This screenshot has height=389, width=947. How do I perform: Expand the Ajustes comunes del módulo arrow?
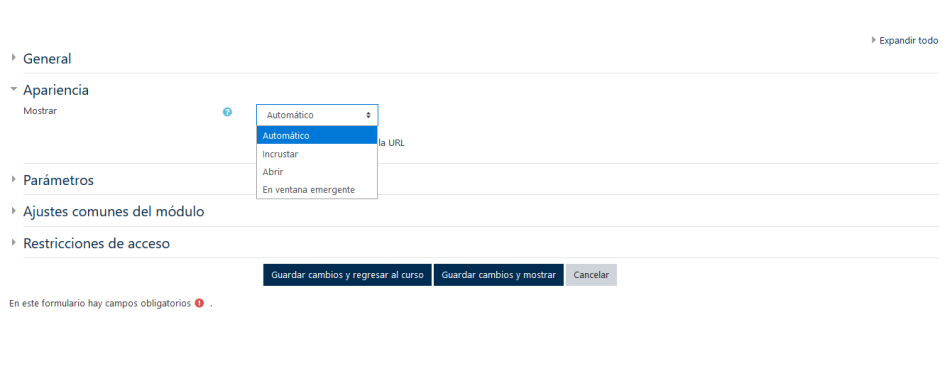[x=13, y=211]
